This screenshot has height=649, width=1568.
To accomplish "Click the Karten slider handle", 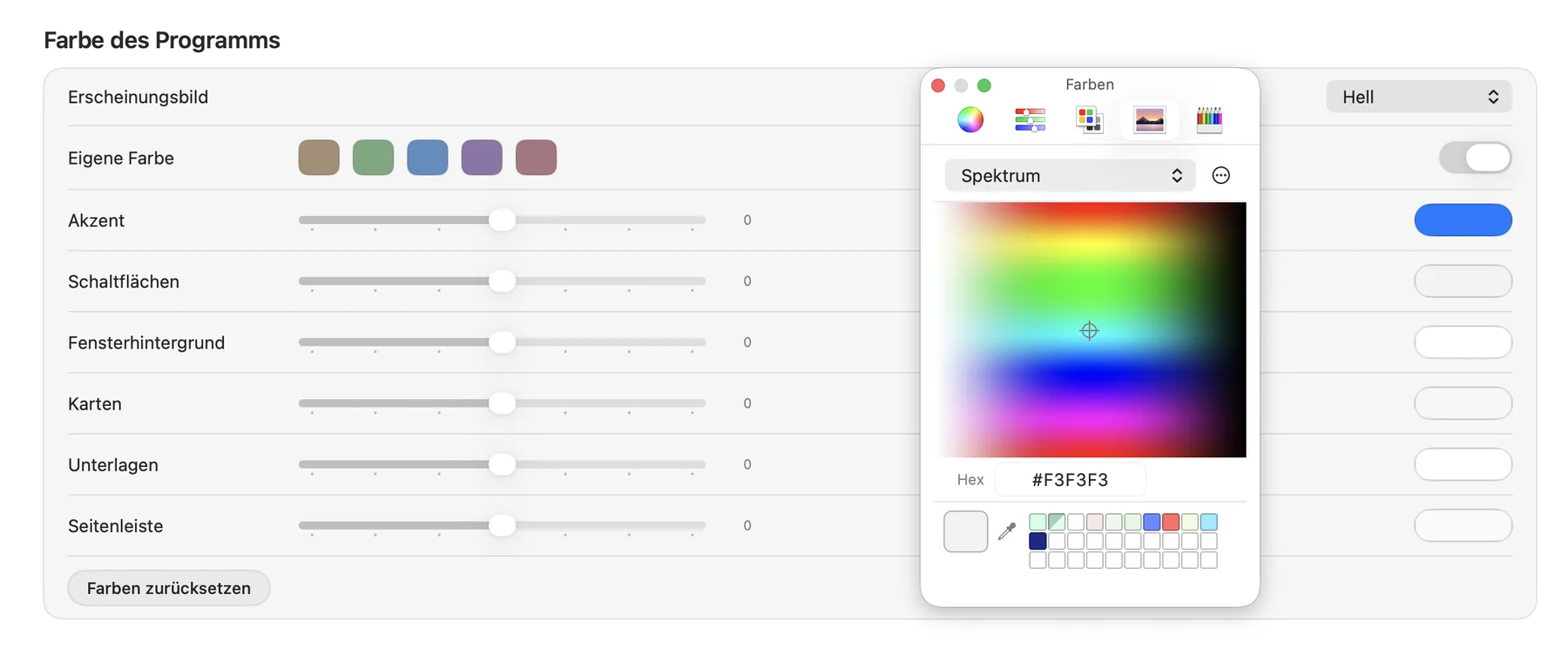I will pyautogui.click(x=502, y=402).
